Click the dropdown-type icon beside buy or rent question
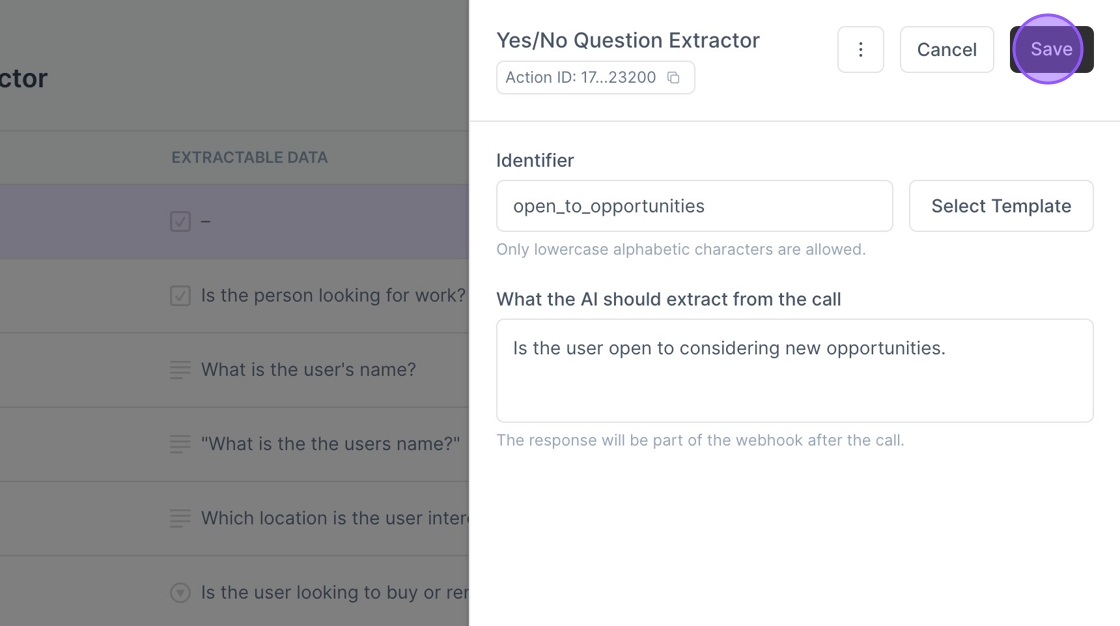The width and height of the screenshot is (1120, 626). coord(180,593)
